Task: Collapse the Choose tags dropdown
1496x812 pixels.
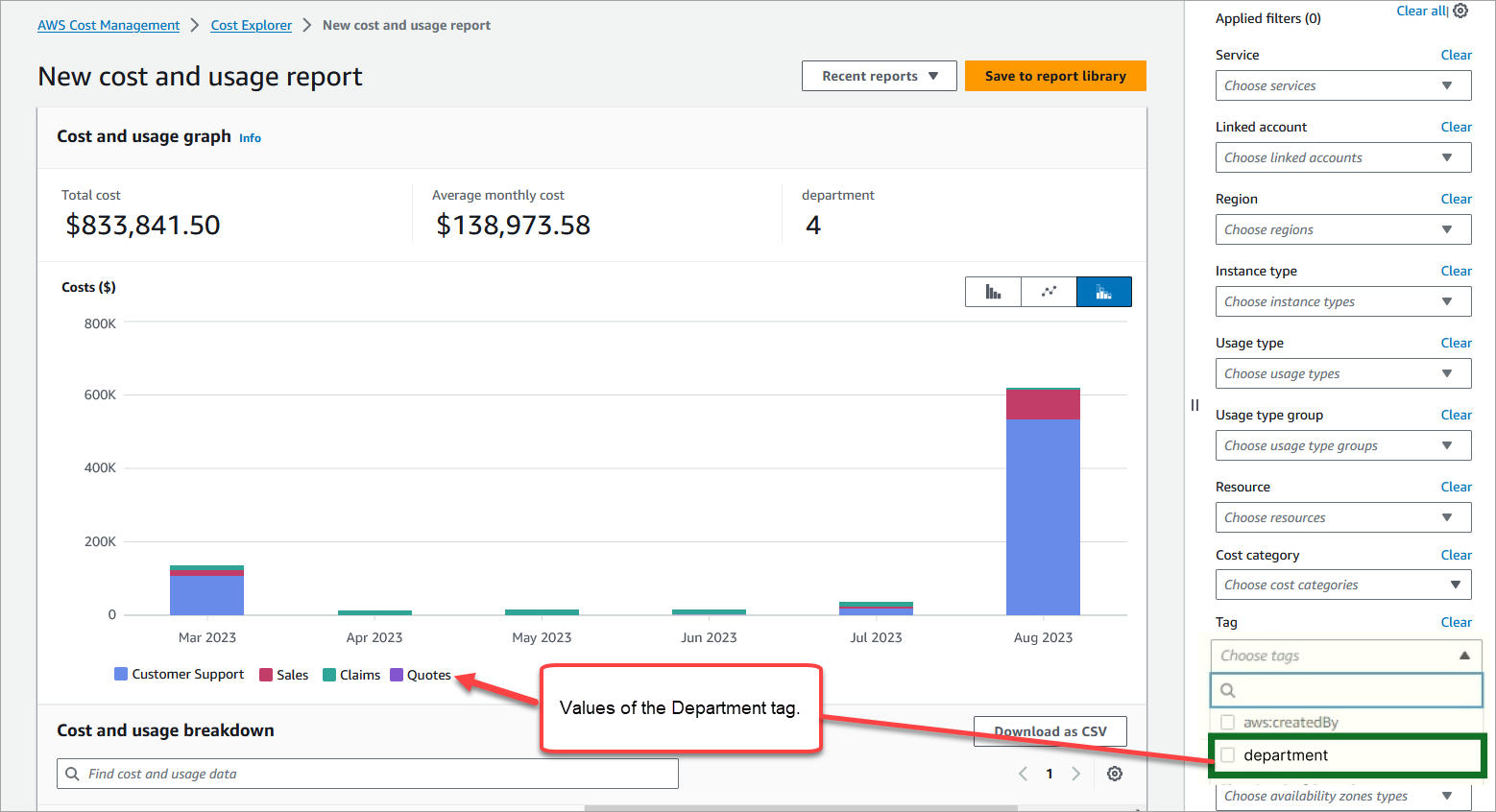Action: [x=1463, y=656]
